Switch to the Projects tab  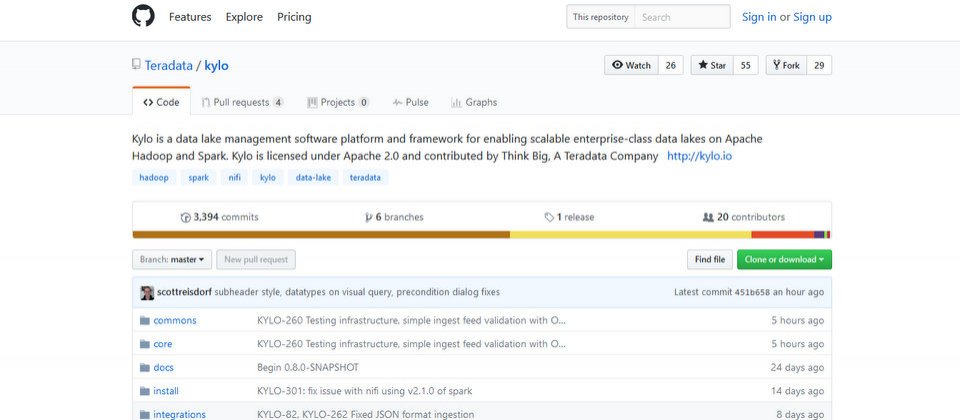(338, 102)
